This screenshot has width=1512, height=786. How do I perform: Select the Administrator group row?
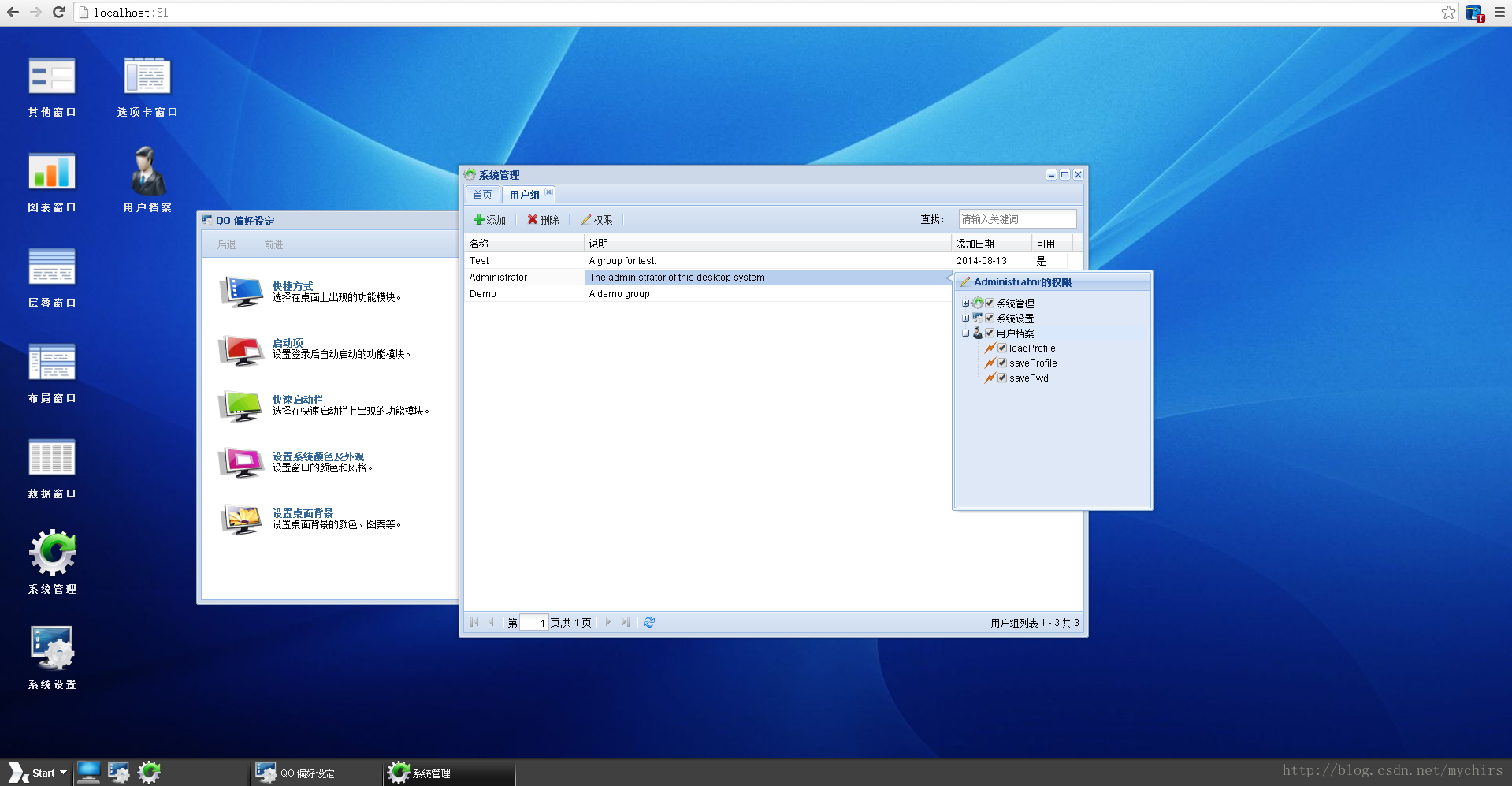click(708, 277)
